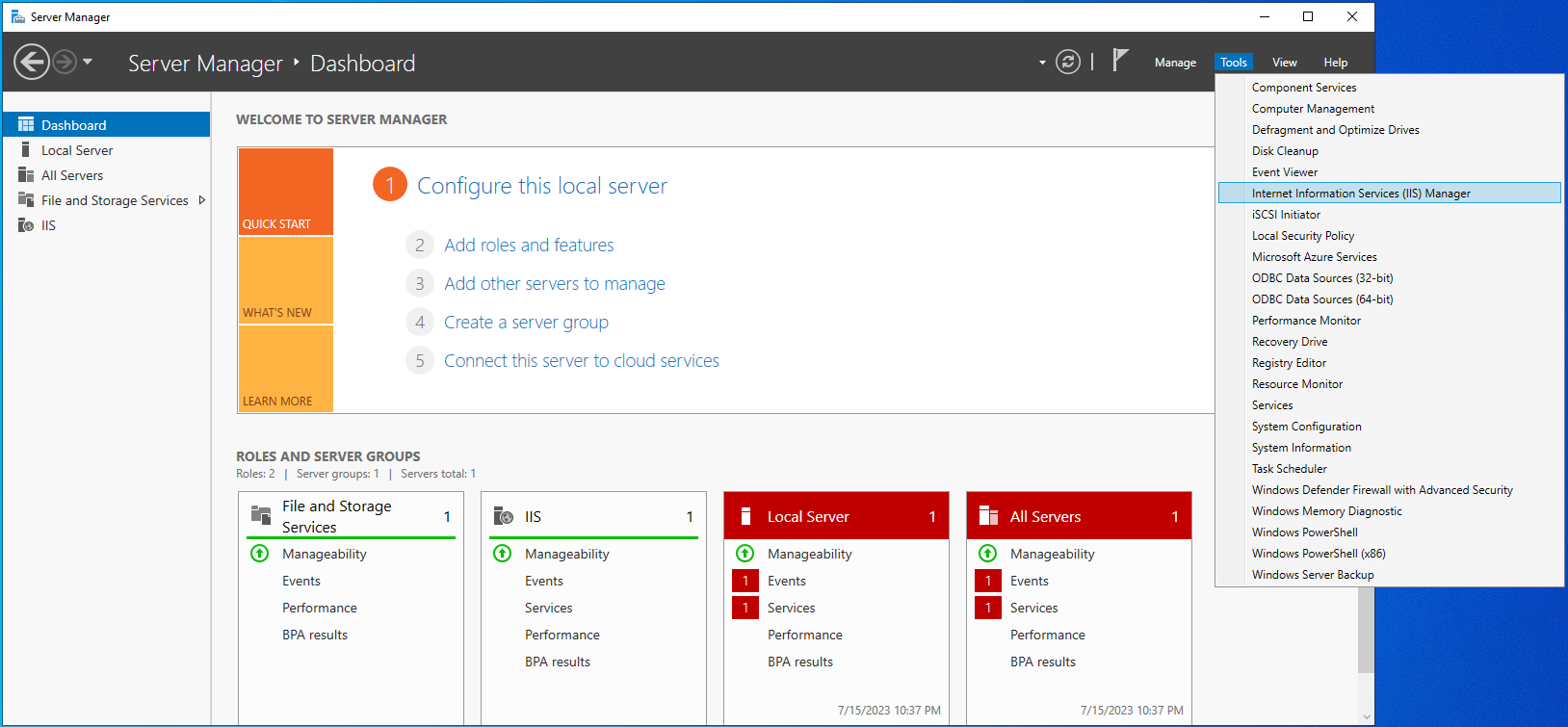The height and width of the screenshot is (727, 1568).
Task: Open the navigation history dropdown arrow
Action: pyautogui.click(x=88, y=62)
